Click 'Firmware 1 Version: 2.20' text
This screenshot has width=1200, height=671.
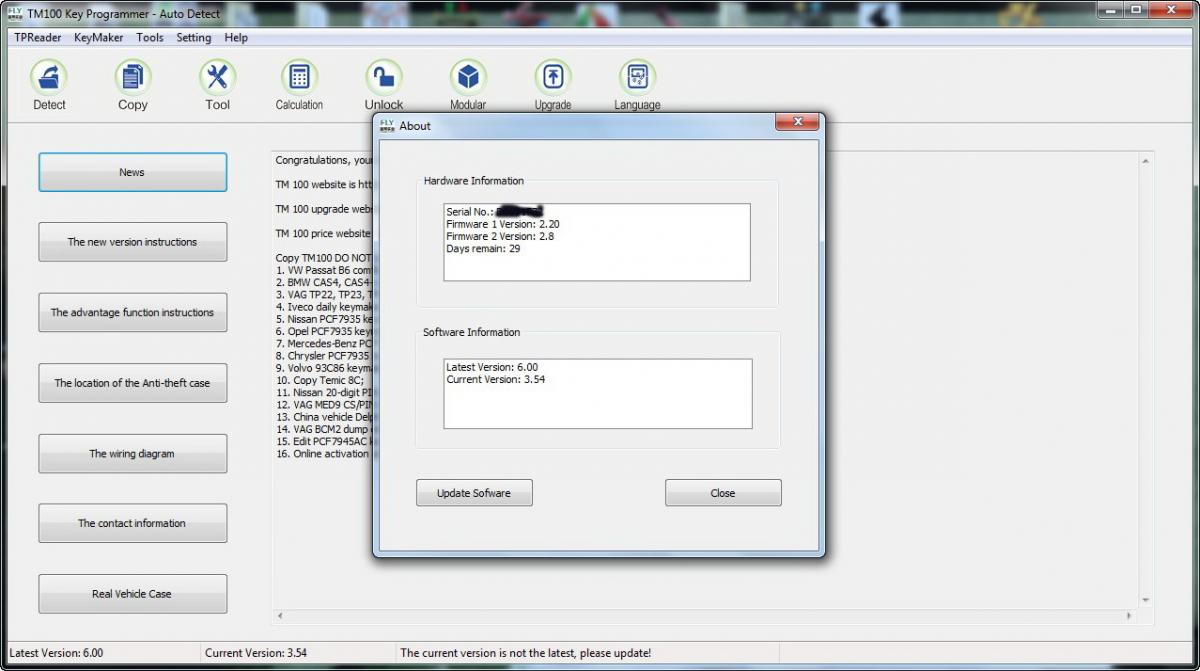click(503, 224)
